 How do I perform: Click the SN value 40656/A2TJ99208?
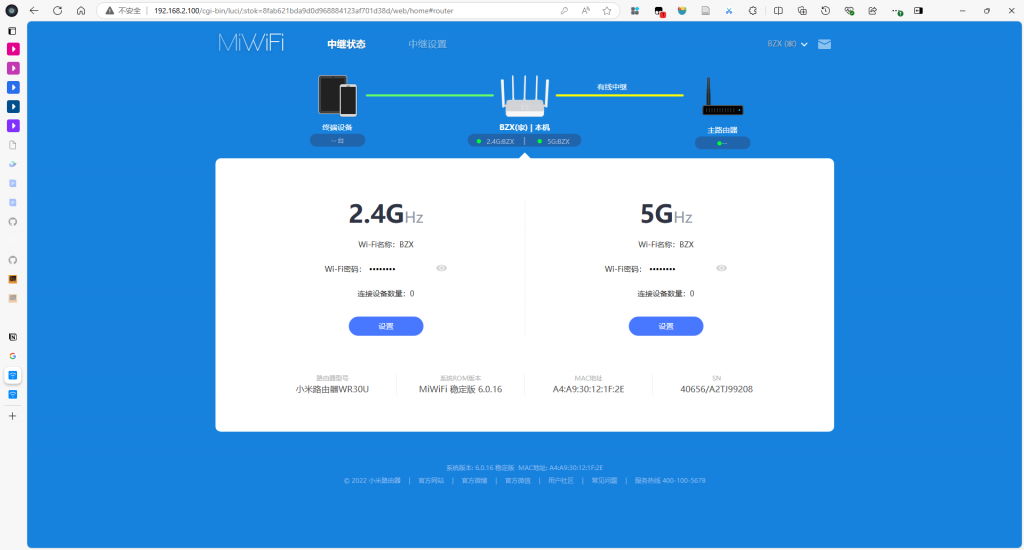[716, 389]
